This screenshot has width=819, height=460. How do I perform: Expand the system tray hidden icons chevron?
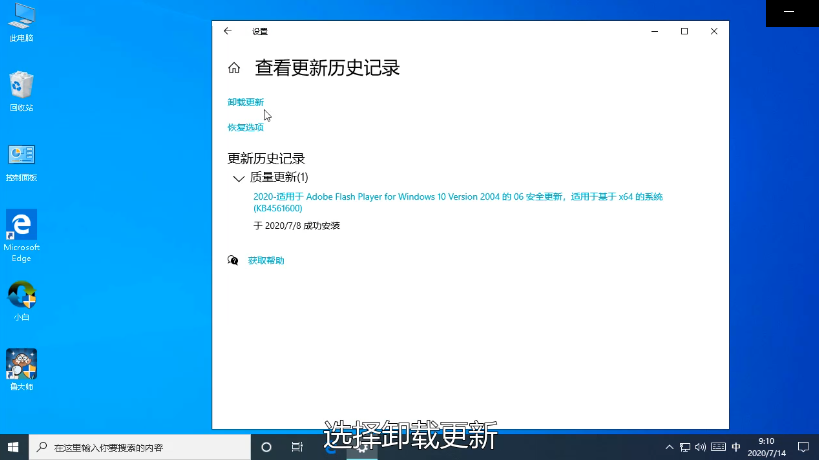(669, 446)
